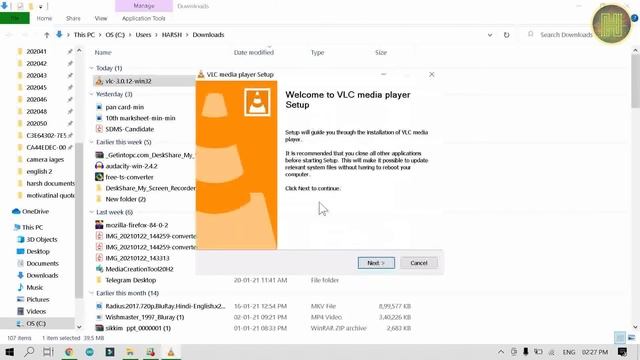This screenshot has width=640, height=360.
Task: Select the New folder (2) item
Action: [125, 199]
